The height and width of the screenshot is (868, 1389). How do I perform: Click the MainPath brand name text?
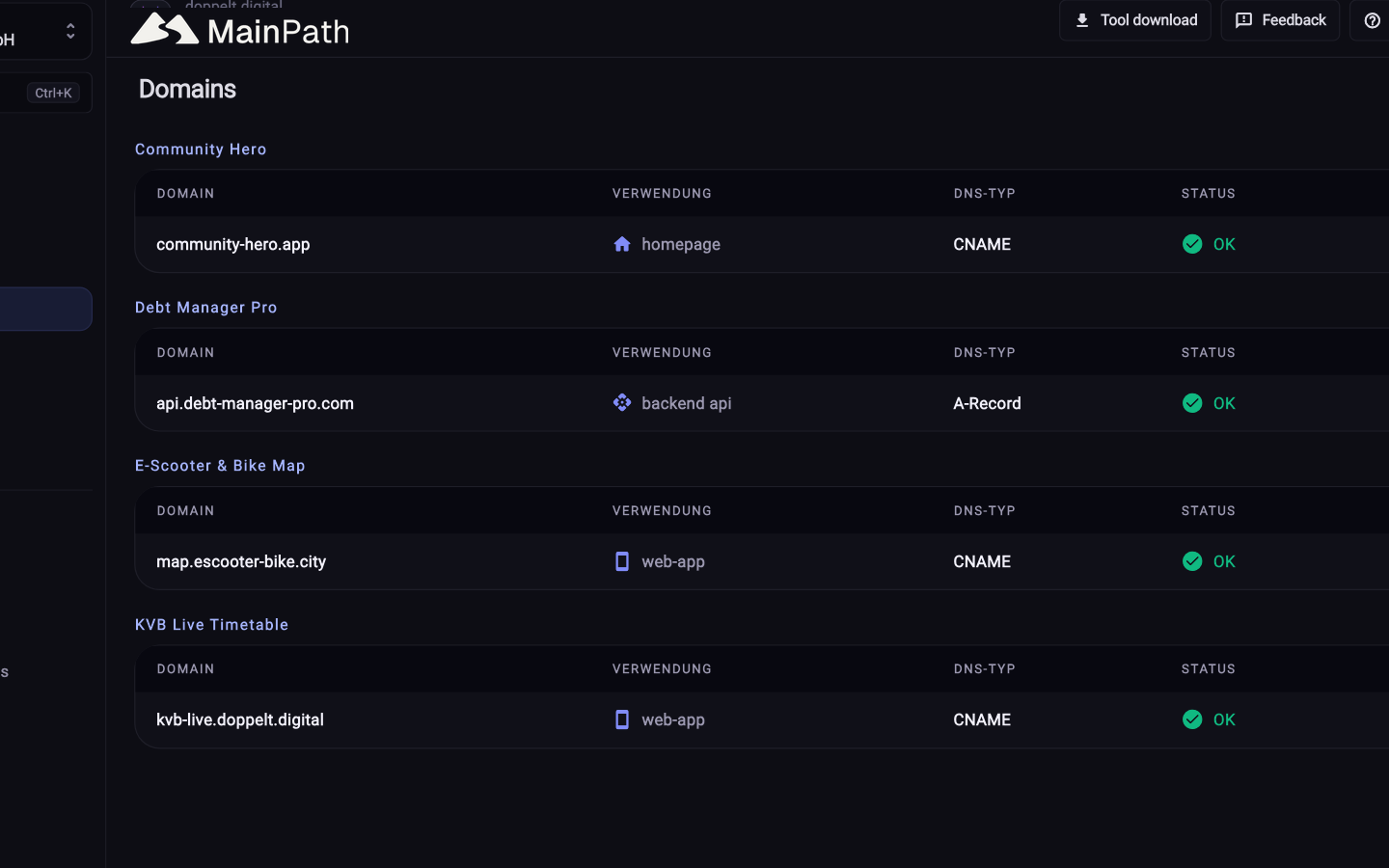279,32
